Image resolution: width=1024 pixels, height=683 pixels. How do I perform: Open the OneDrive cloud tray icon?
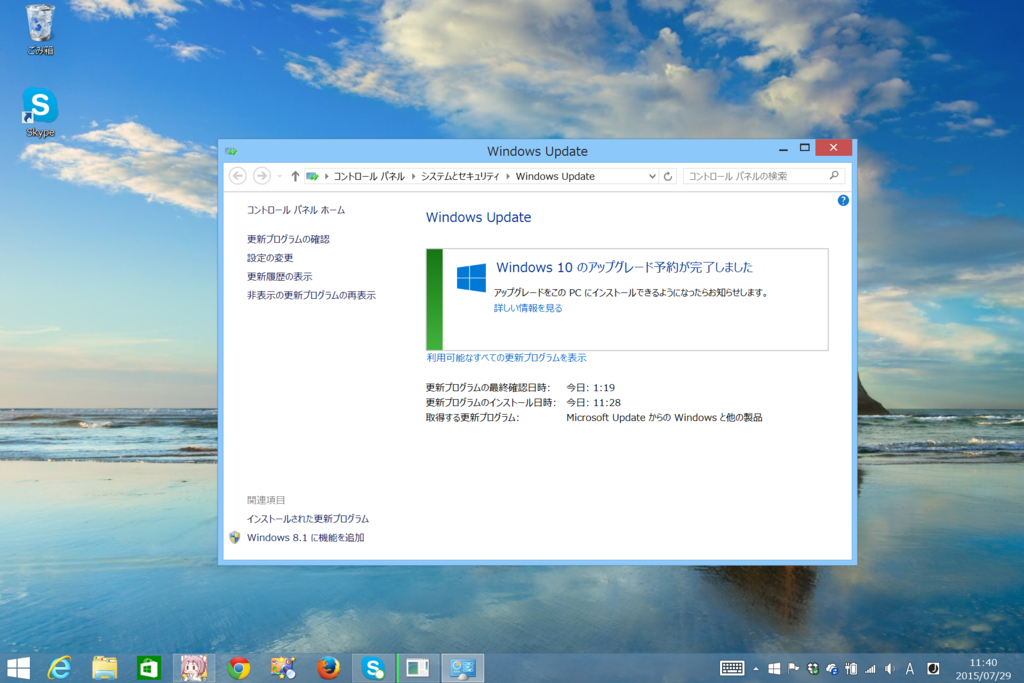point(832,669)
